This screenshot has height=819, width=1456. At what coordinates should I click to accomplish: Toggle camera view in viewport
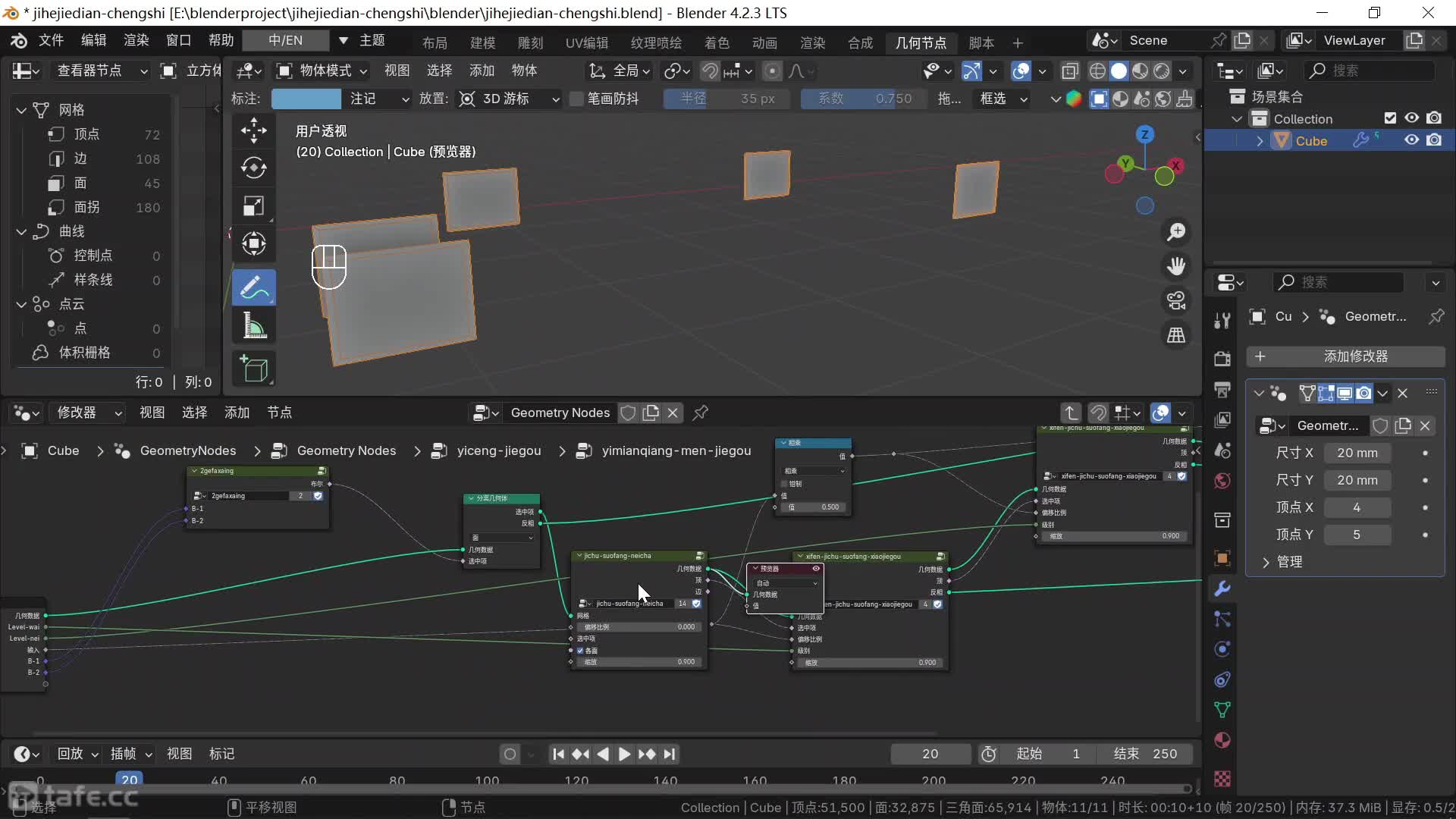1176,301
